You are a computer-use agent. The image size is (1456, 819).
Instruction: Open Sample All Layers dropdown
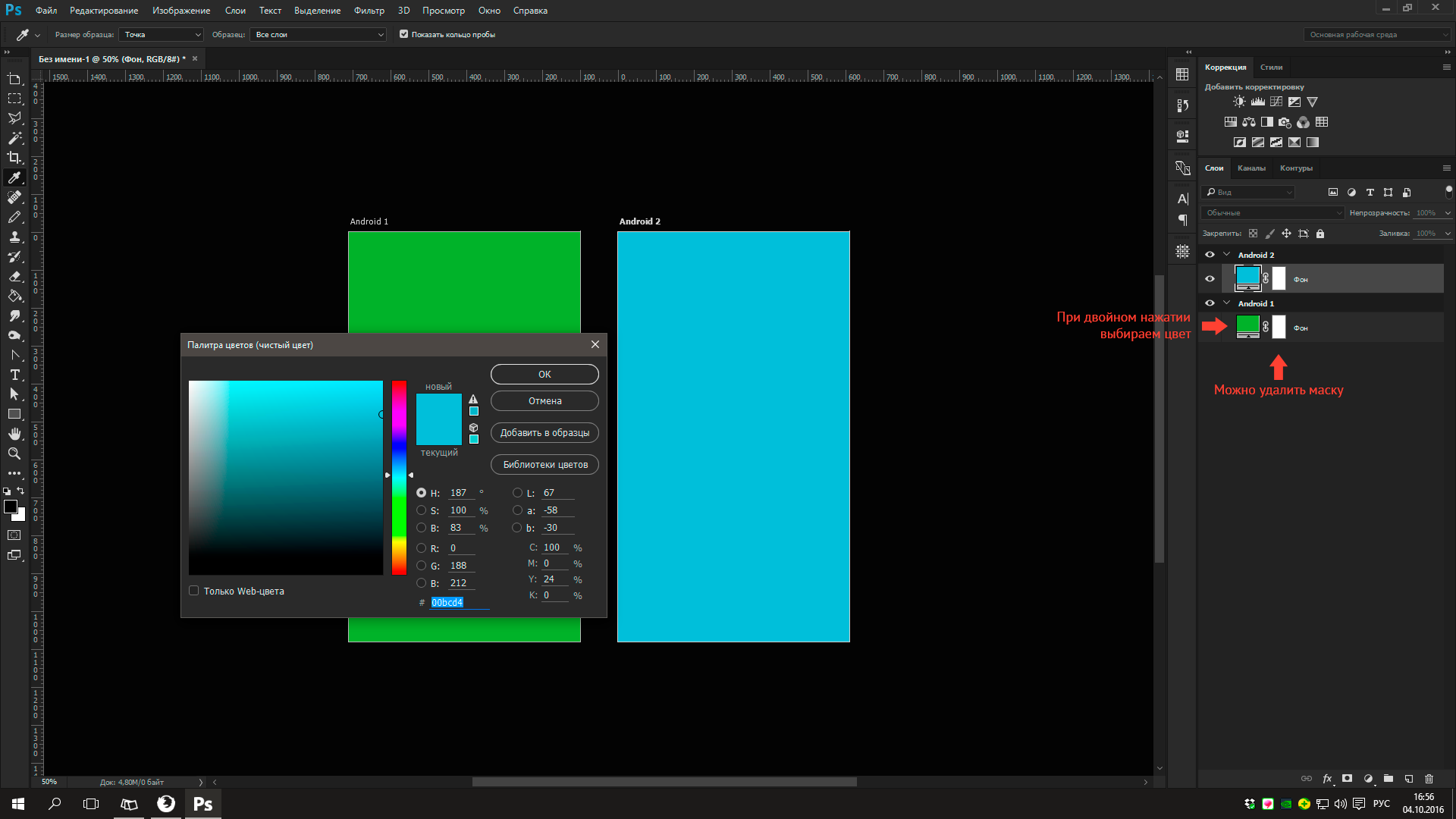click(318, 35)
